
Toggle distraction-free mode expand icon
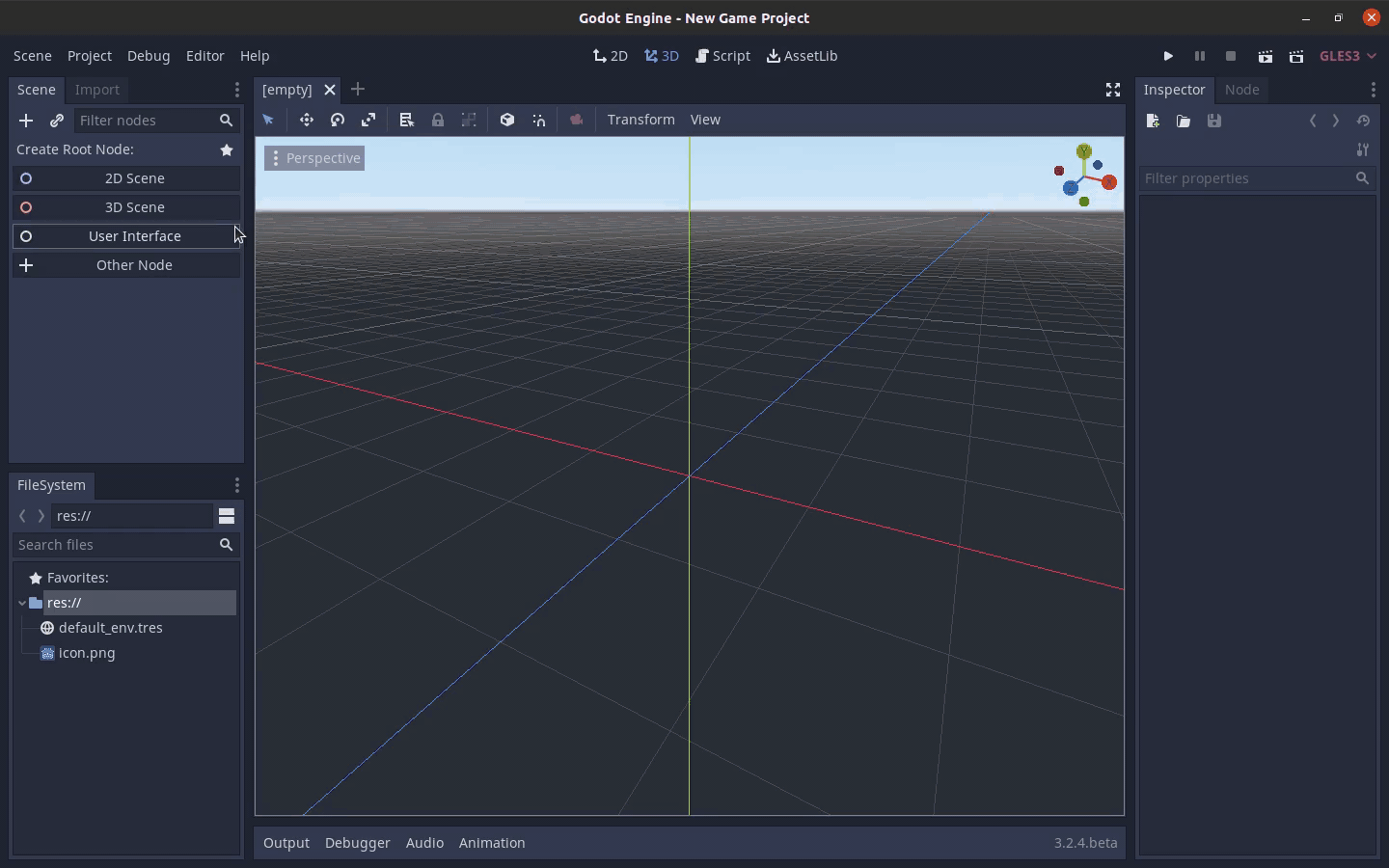[x=1113, y=90]
